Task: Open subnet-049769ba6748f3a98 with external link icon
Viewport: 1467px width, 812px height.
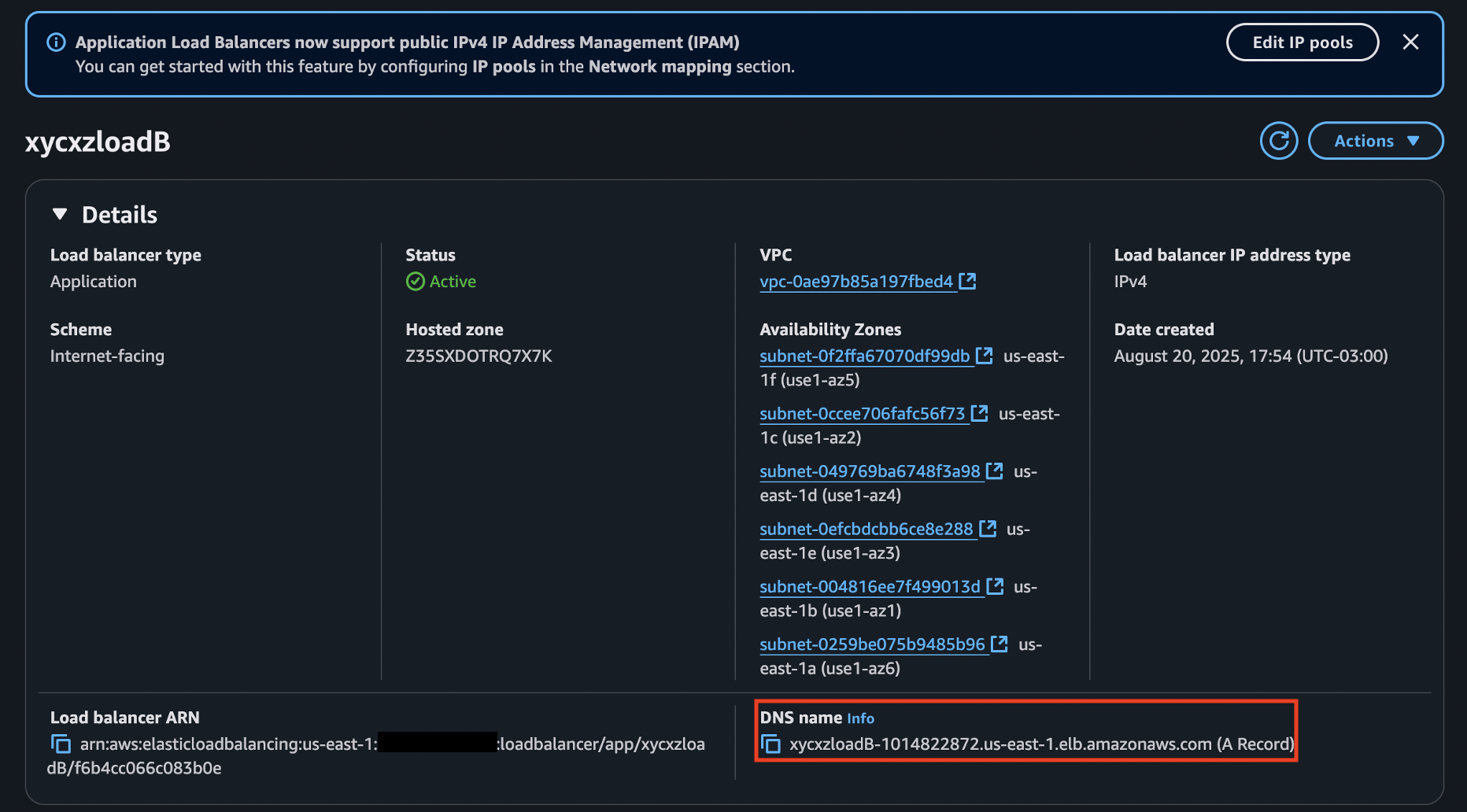Action: pos(994,471)
